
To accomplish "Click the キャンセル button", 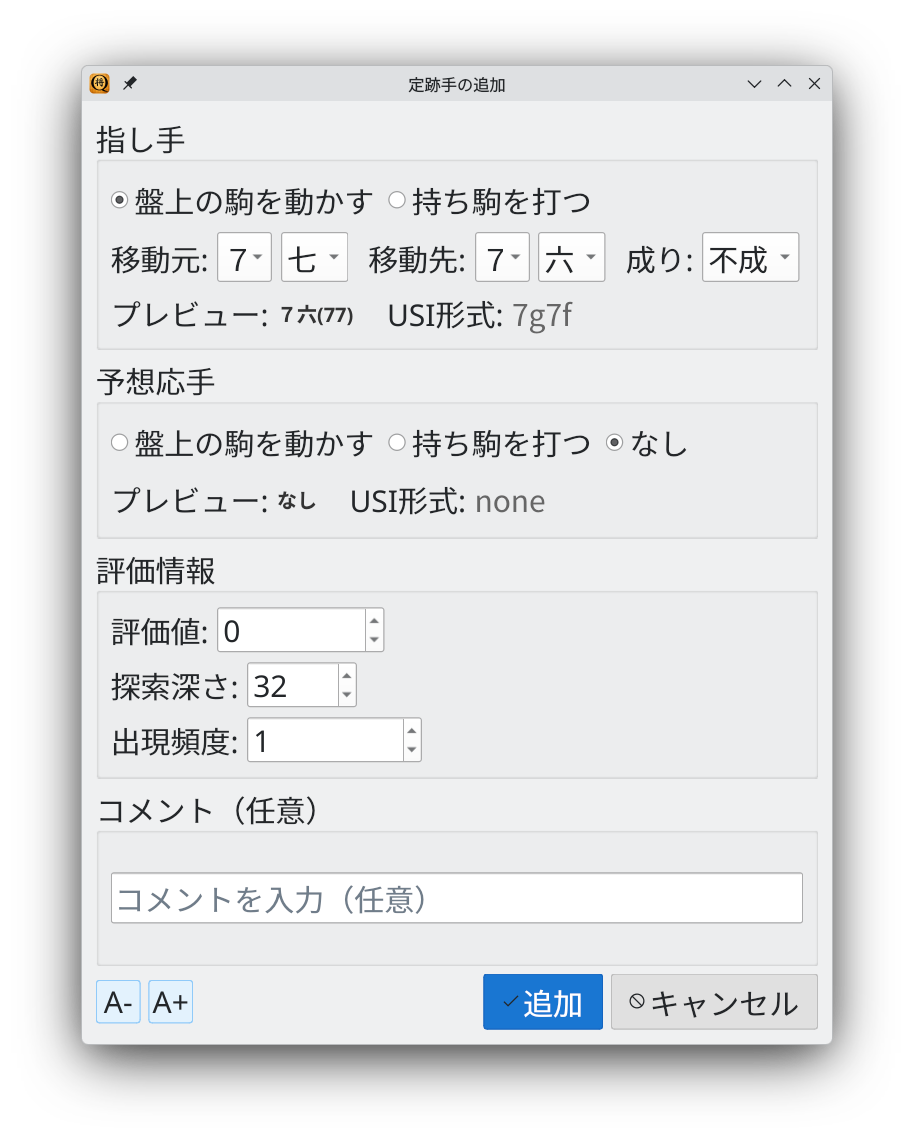I will tap(713, 1001).
